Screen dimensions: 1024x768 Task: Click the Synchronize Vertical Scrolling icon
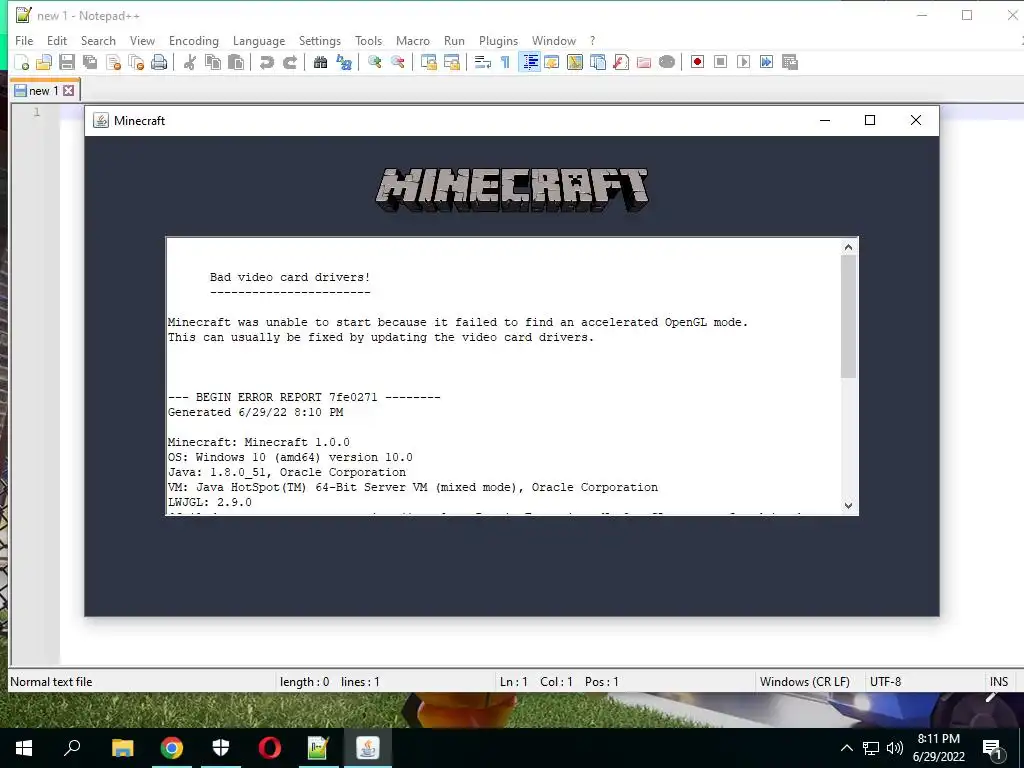(x=428, y=62)
